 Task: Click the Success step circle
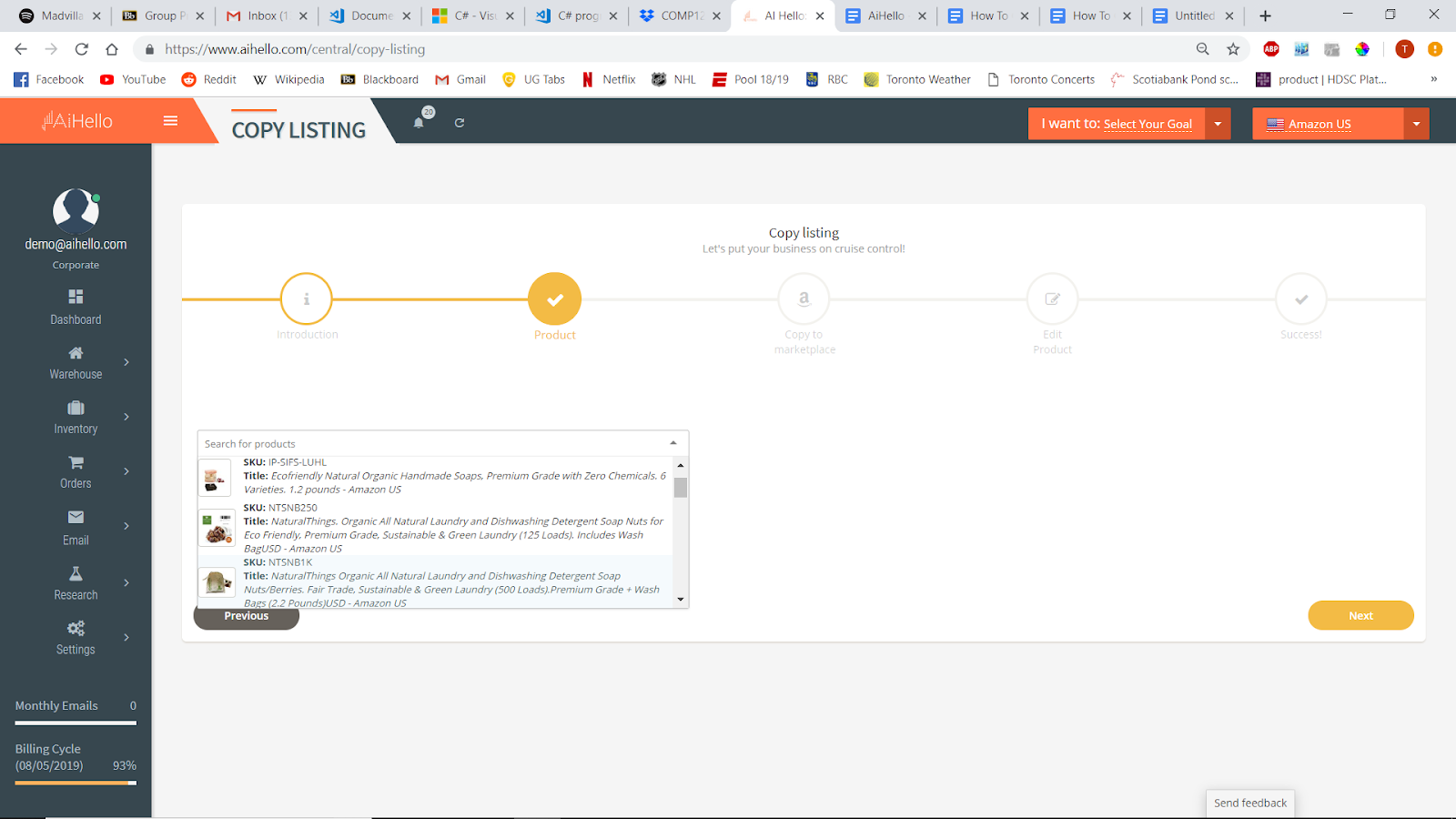point(1301,298)
